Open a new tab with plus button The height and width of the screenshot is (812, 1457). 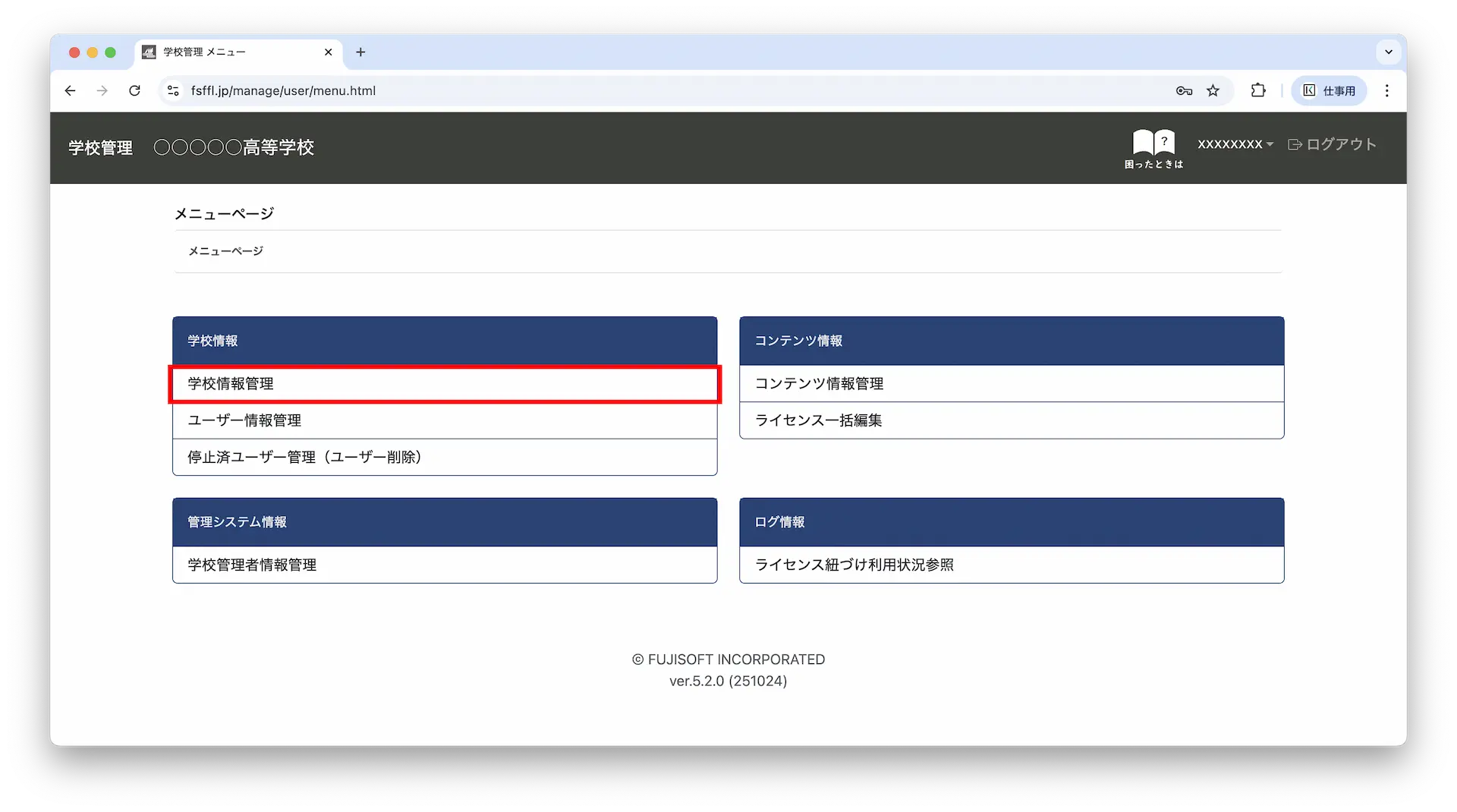pos(360,52)
